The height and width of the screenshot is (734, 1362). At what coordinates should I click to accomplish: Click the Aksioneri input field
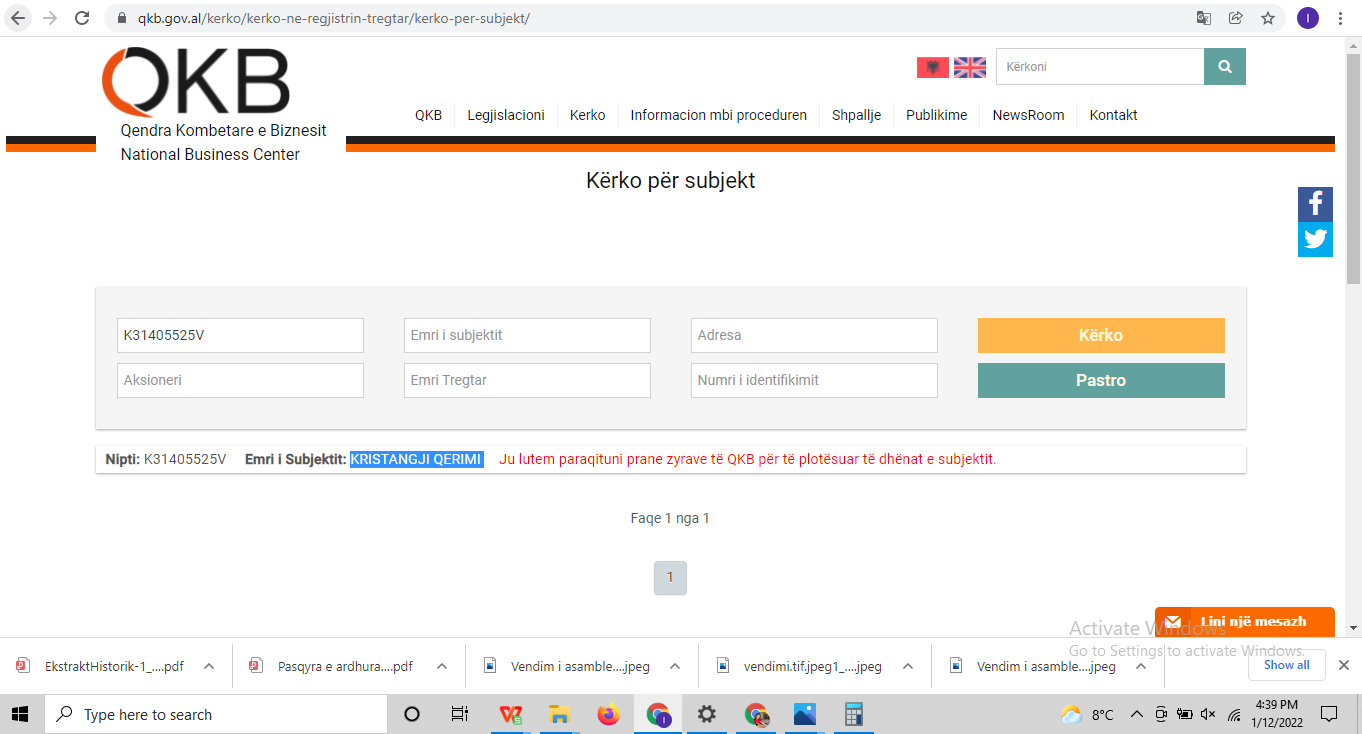pyautogui.click(x=240, y=381)
